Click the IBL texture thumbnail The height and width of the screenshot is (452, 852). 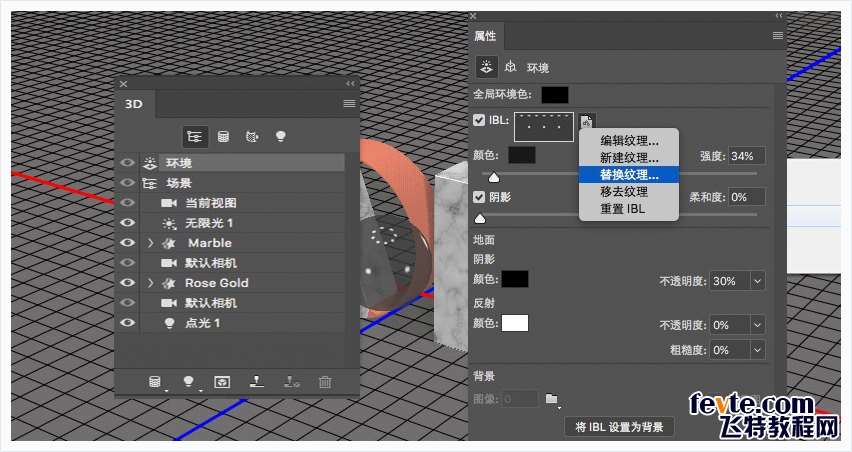pyautogui.click(x=544, y=127)
